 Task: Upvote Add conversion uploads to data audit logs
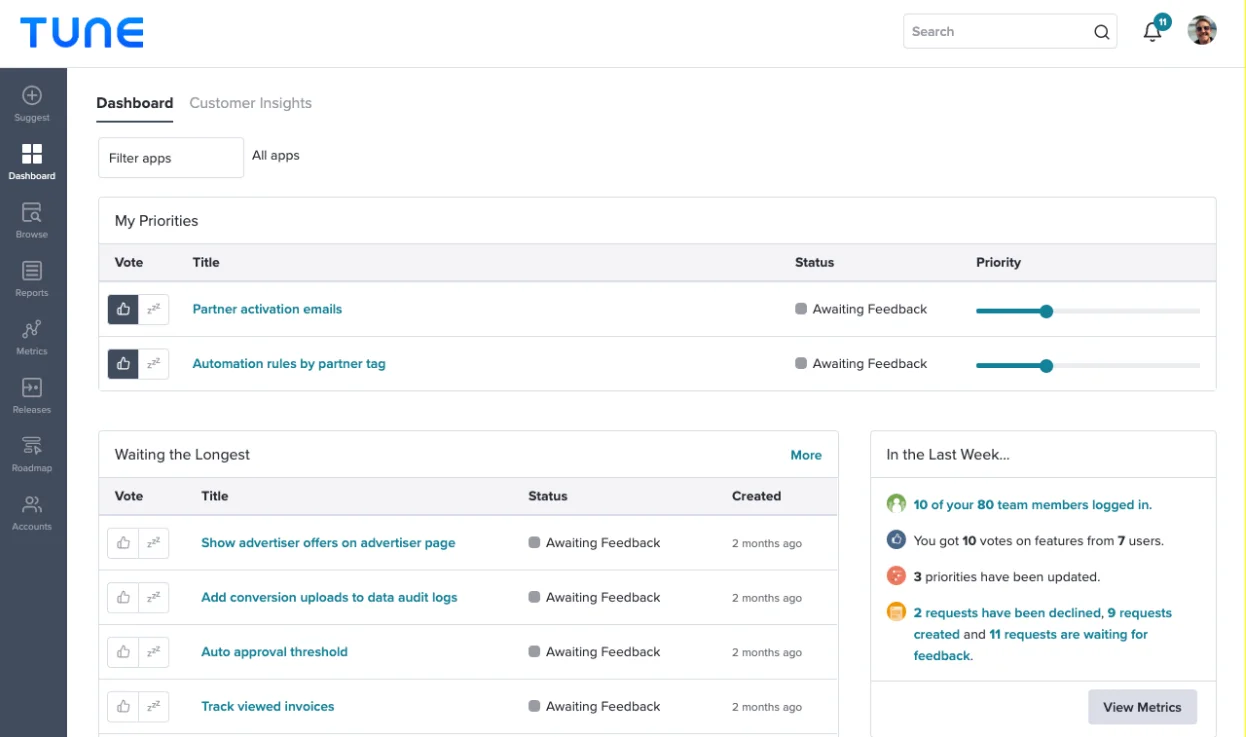[123, 597]
